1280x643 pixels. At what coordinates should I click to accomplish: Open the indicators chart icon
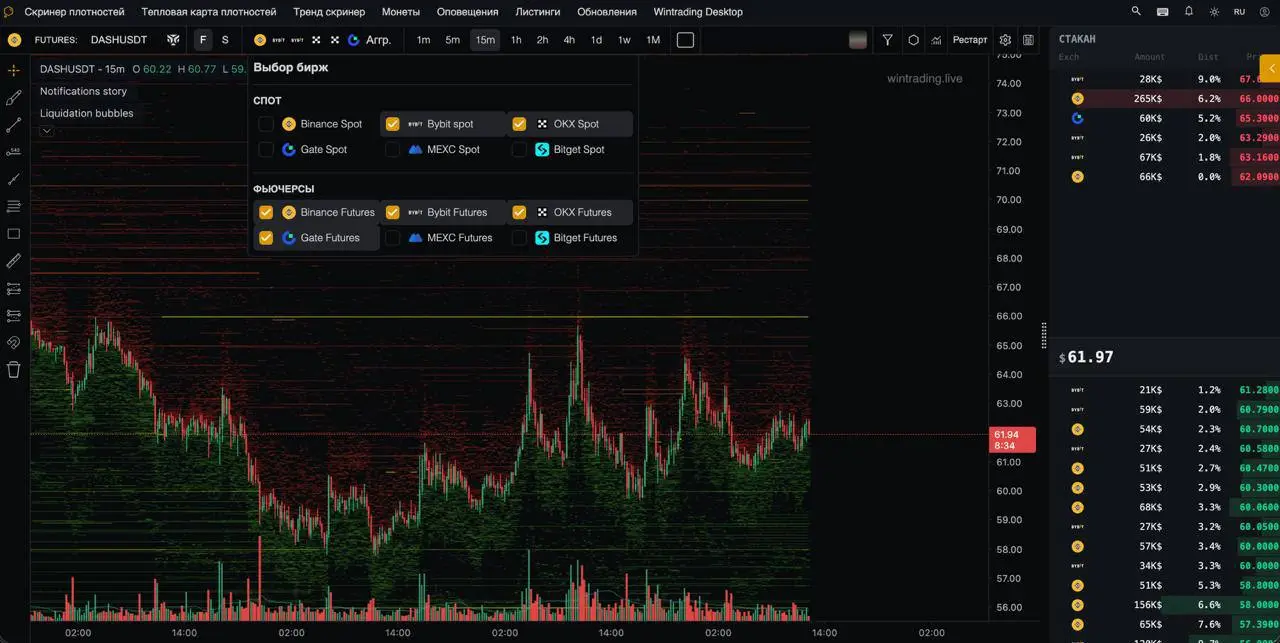point(936,40)
